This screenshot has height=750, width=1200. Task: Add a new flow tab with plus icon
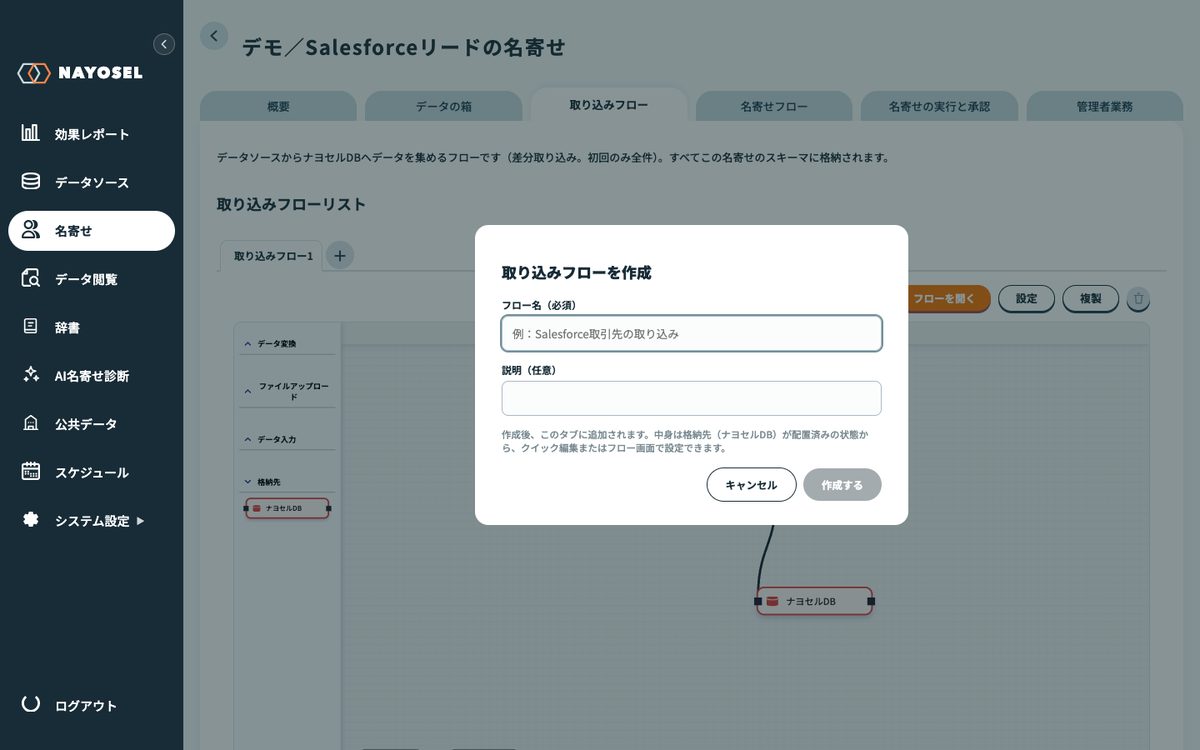point(340,256)
